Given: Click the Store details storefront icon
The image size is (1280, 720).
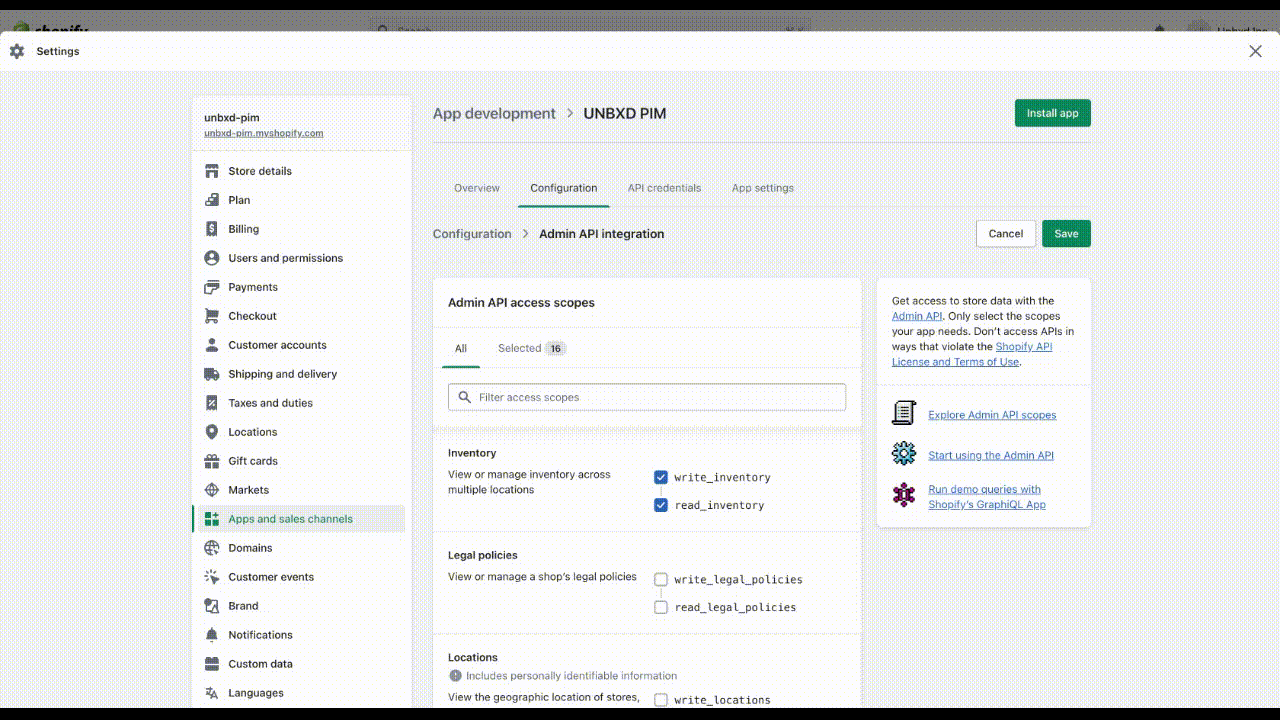Looking at the screenshot, I should 212,171.
